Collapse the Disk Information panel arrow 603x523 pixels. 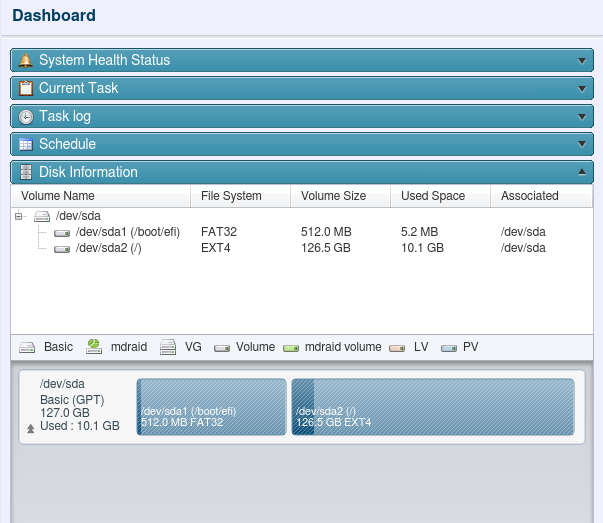click(582, 172)
